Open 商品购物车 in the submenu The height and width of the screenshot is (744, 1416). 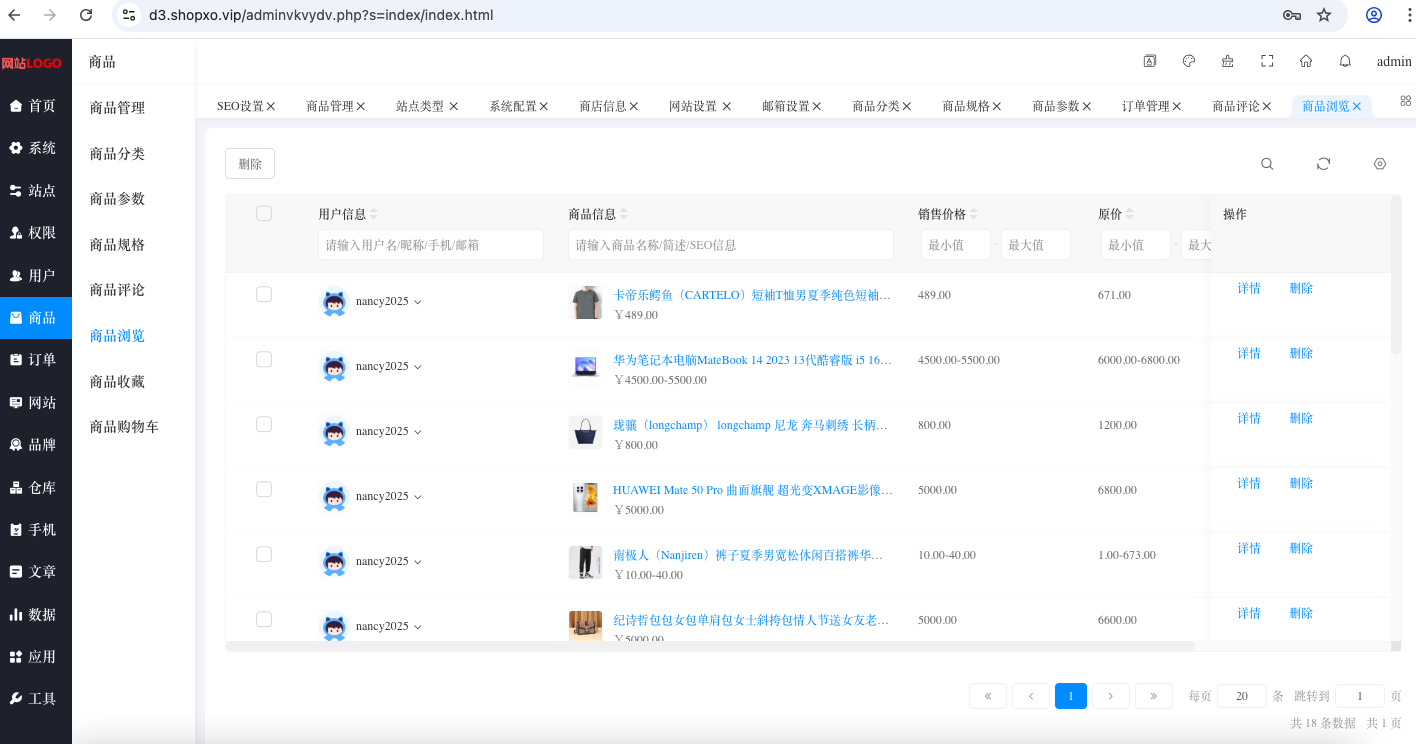124,427
